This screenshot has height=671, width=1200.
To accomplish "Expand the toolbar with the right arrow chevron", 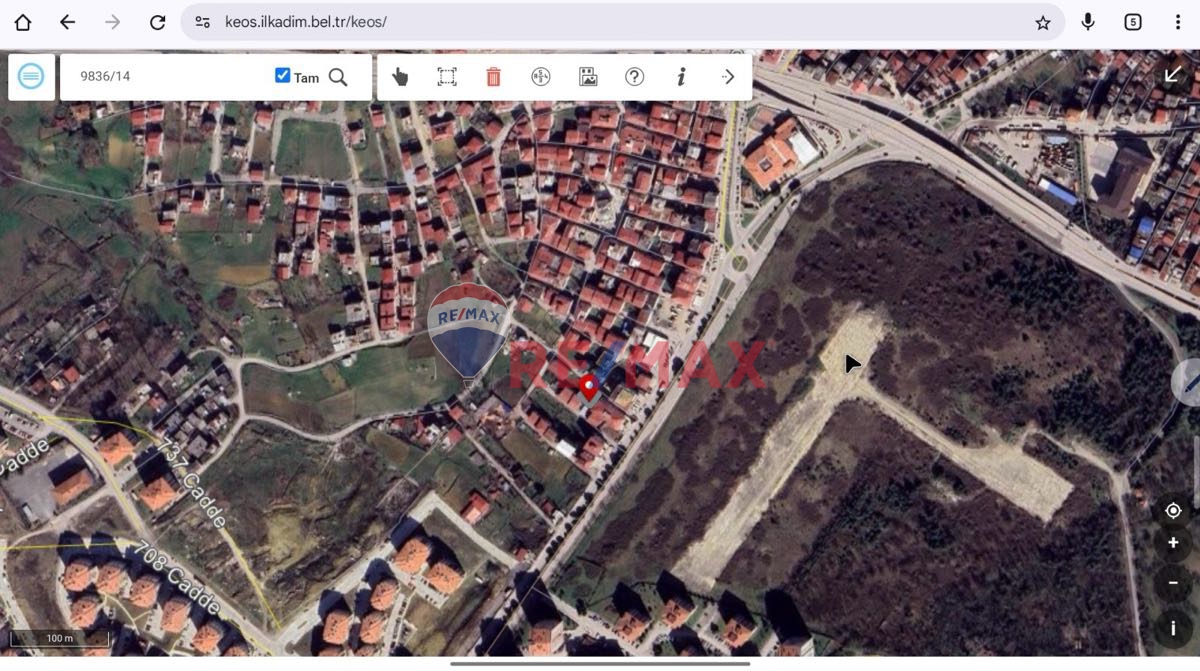I will (728, 76).
